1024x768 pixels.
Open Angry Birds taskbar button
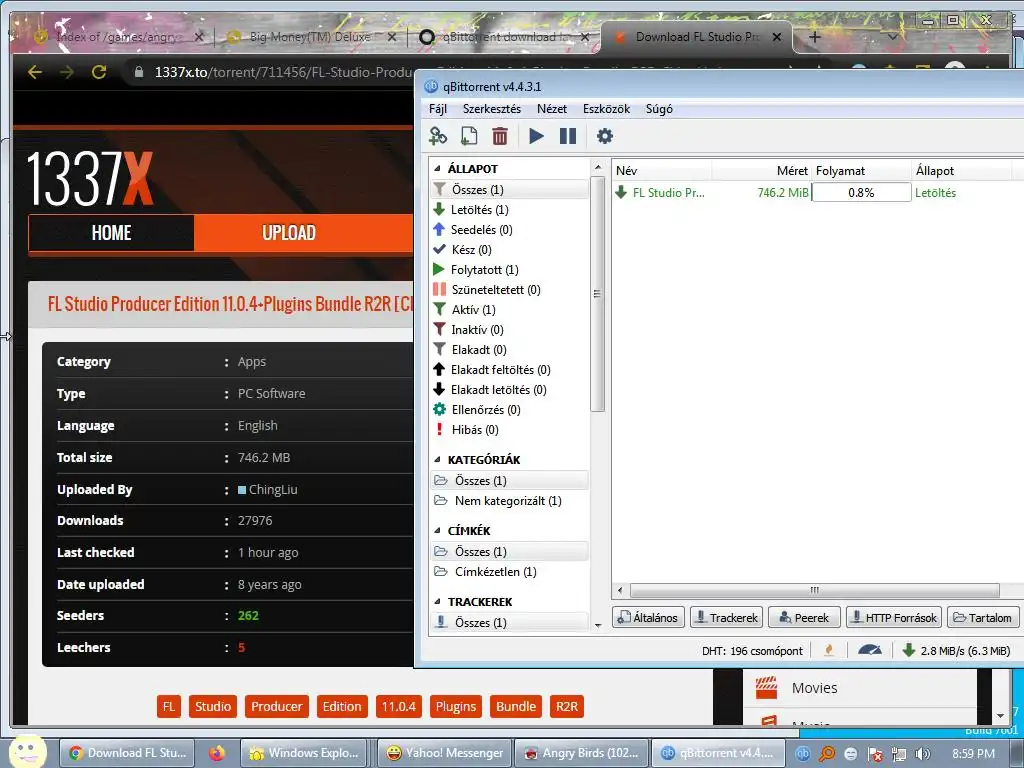click(581, 753)
